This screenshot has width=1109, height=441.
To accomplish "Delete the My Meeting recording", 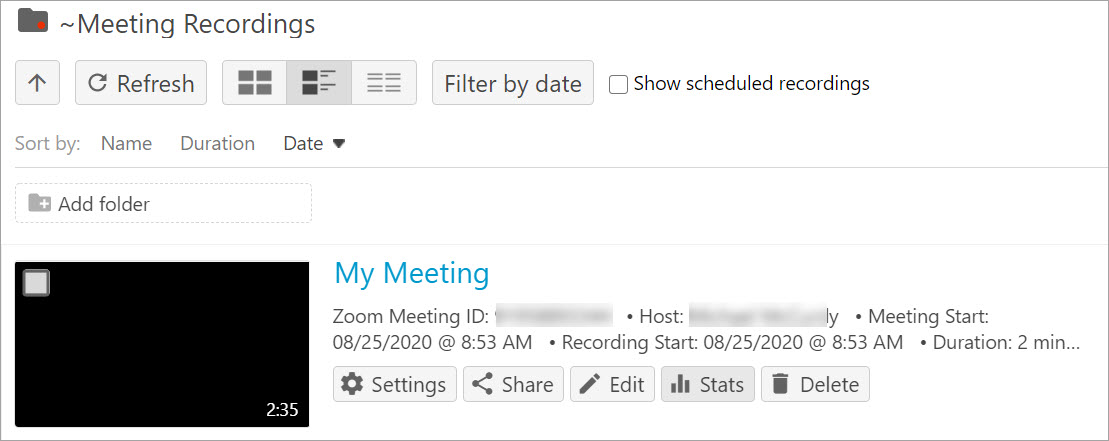I will pos(815,384).
